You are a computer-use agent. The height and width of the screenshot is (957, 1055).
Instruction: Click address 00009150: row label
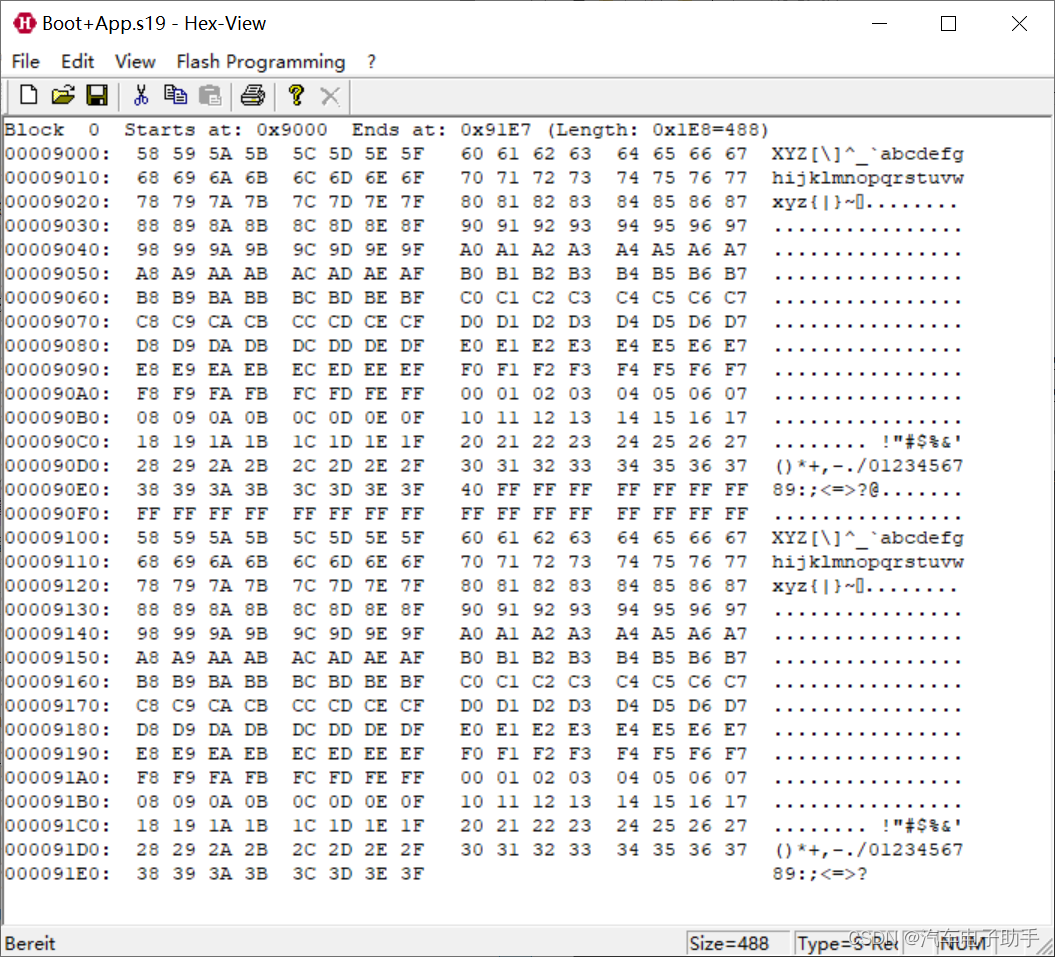tap(57, 658)
